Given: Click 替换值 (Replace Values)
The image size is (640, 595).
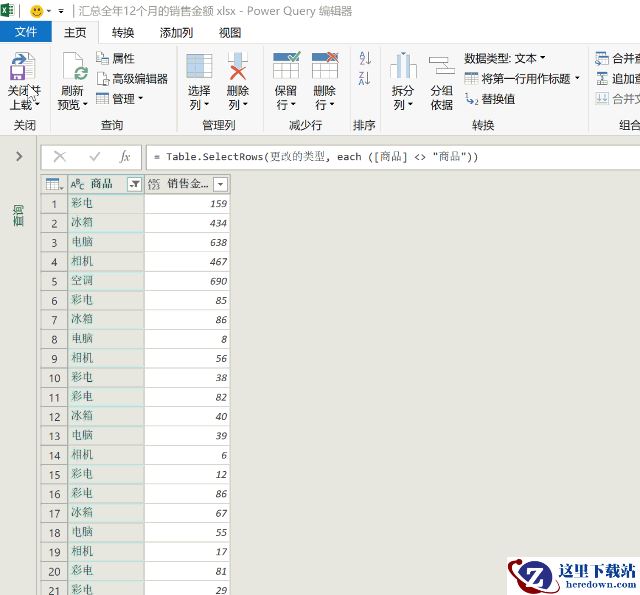Looking at the screenshot, I should pos(489,99).
